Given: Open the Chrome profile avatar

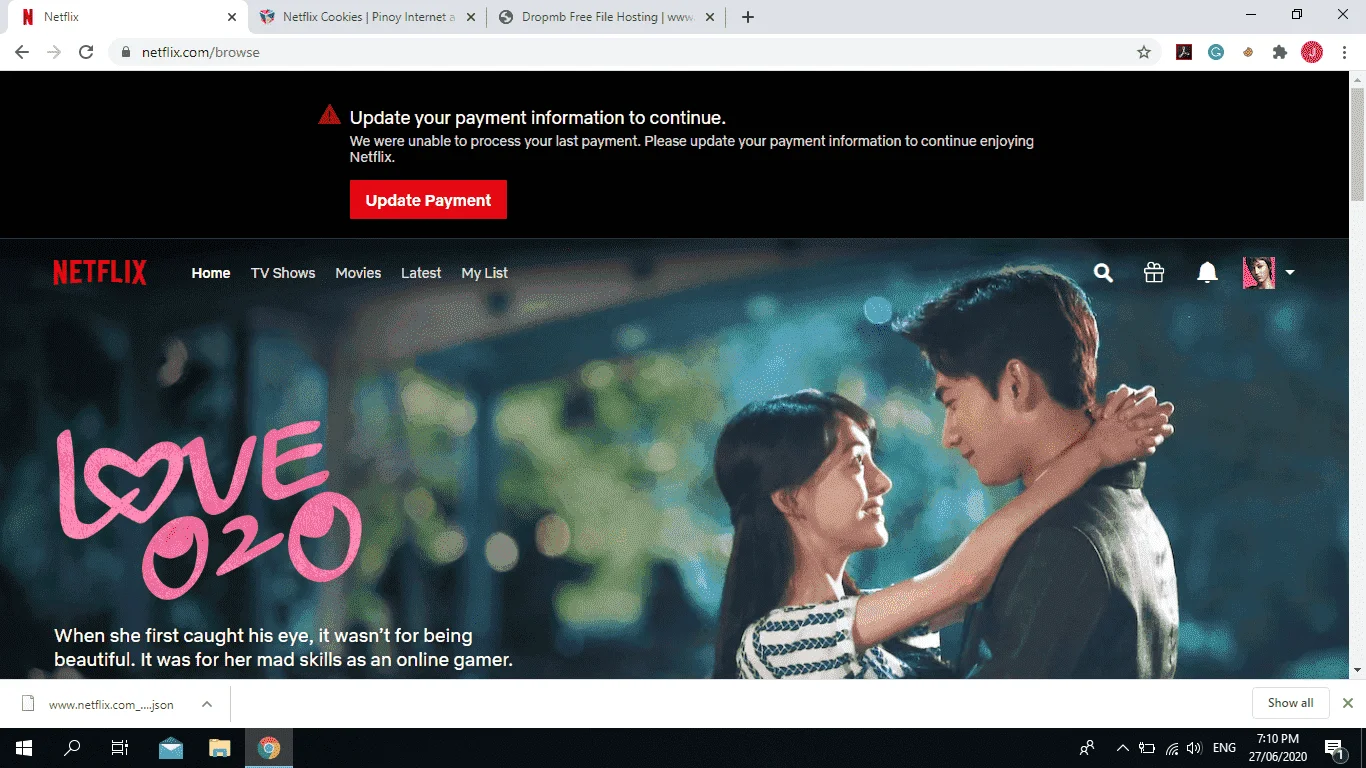Looking at the screenshot, I should 1312,52.
